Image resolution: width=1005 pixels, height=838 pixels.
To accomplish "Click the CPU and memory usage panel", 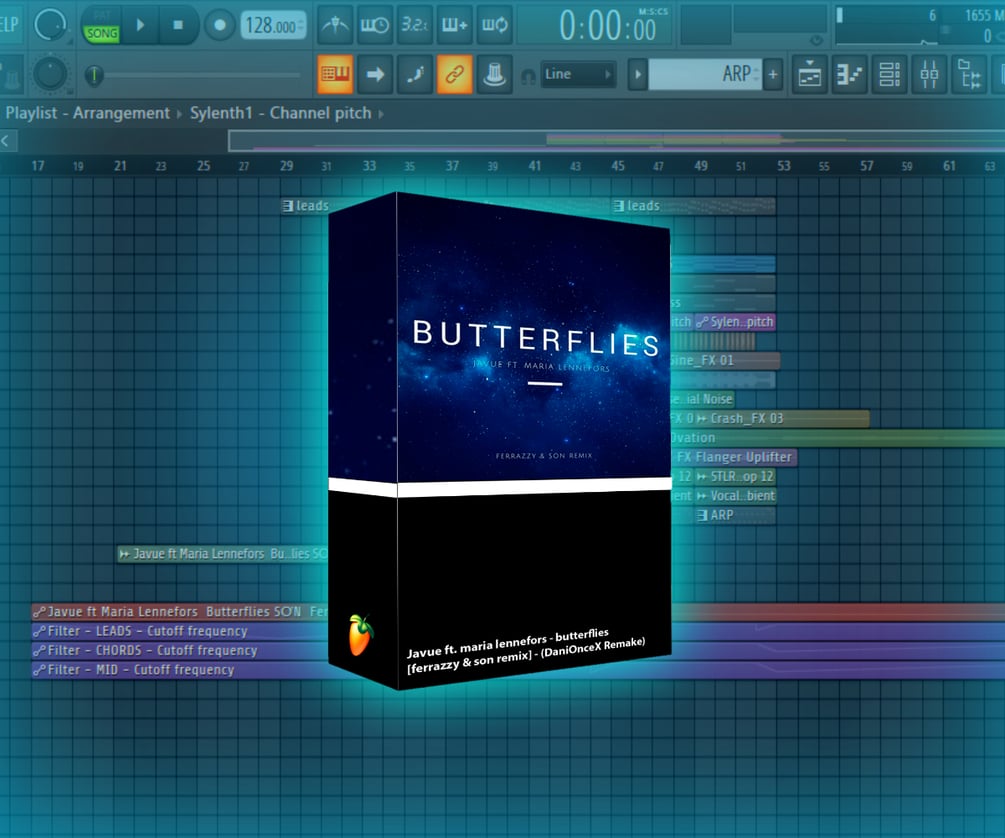I will pyautogui.click(x=919, y=24).
